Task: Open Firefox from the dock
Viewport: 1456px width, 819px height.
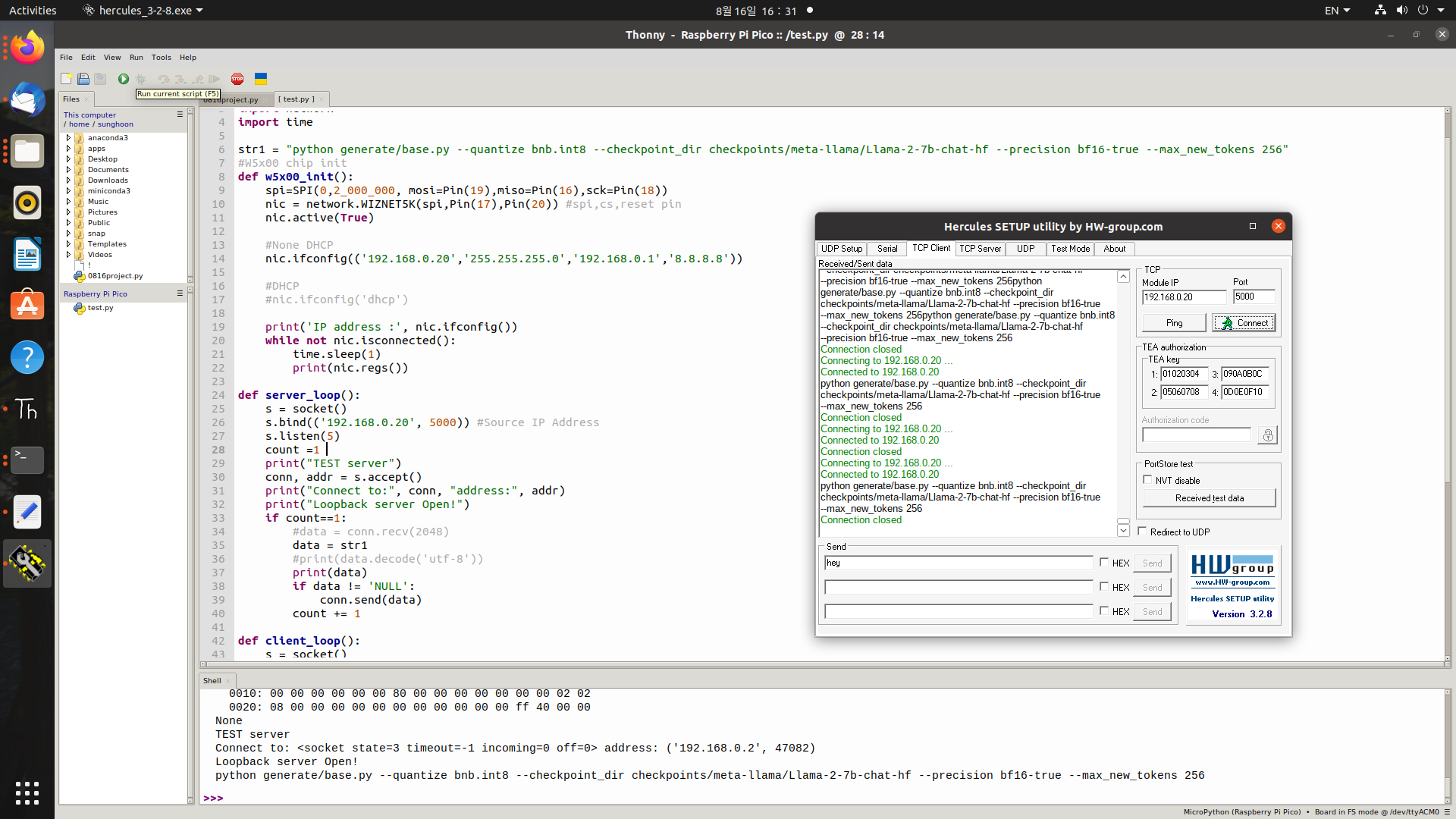Action: pyautogui.click(x=27, y=48)
